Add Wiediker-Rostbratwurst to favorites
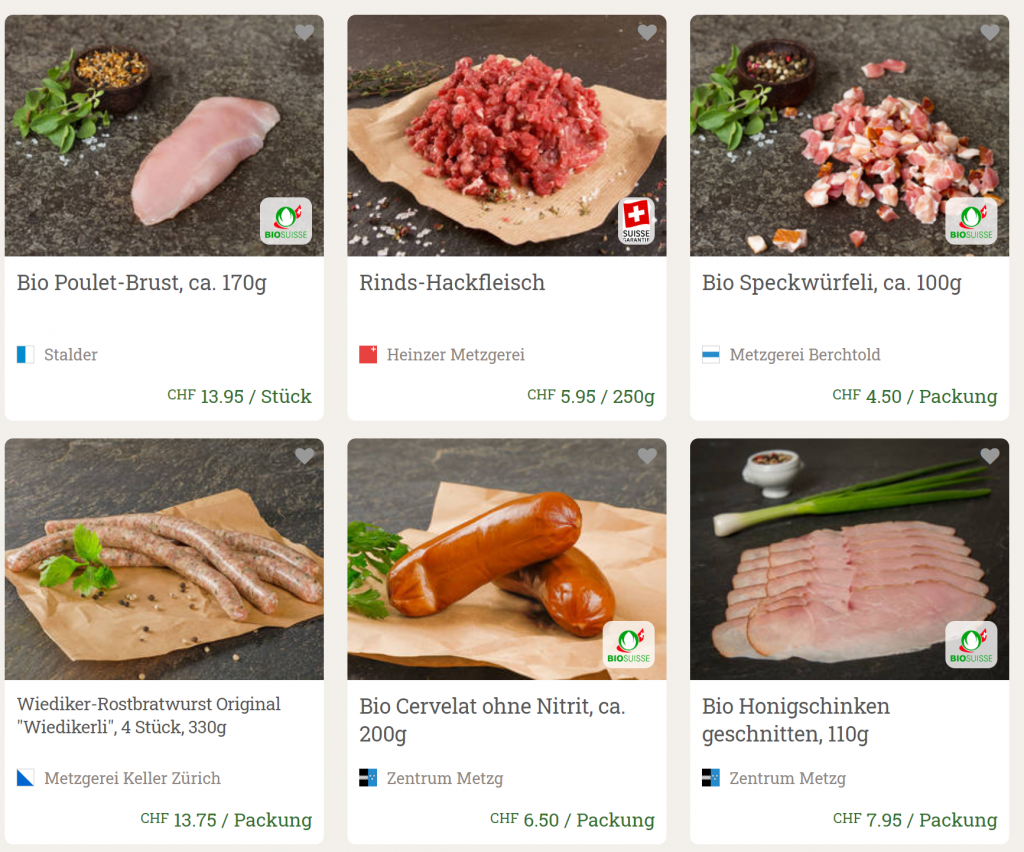This screenshot has width=1024, height=852. [305, 457]
